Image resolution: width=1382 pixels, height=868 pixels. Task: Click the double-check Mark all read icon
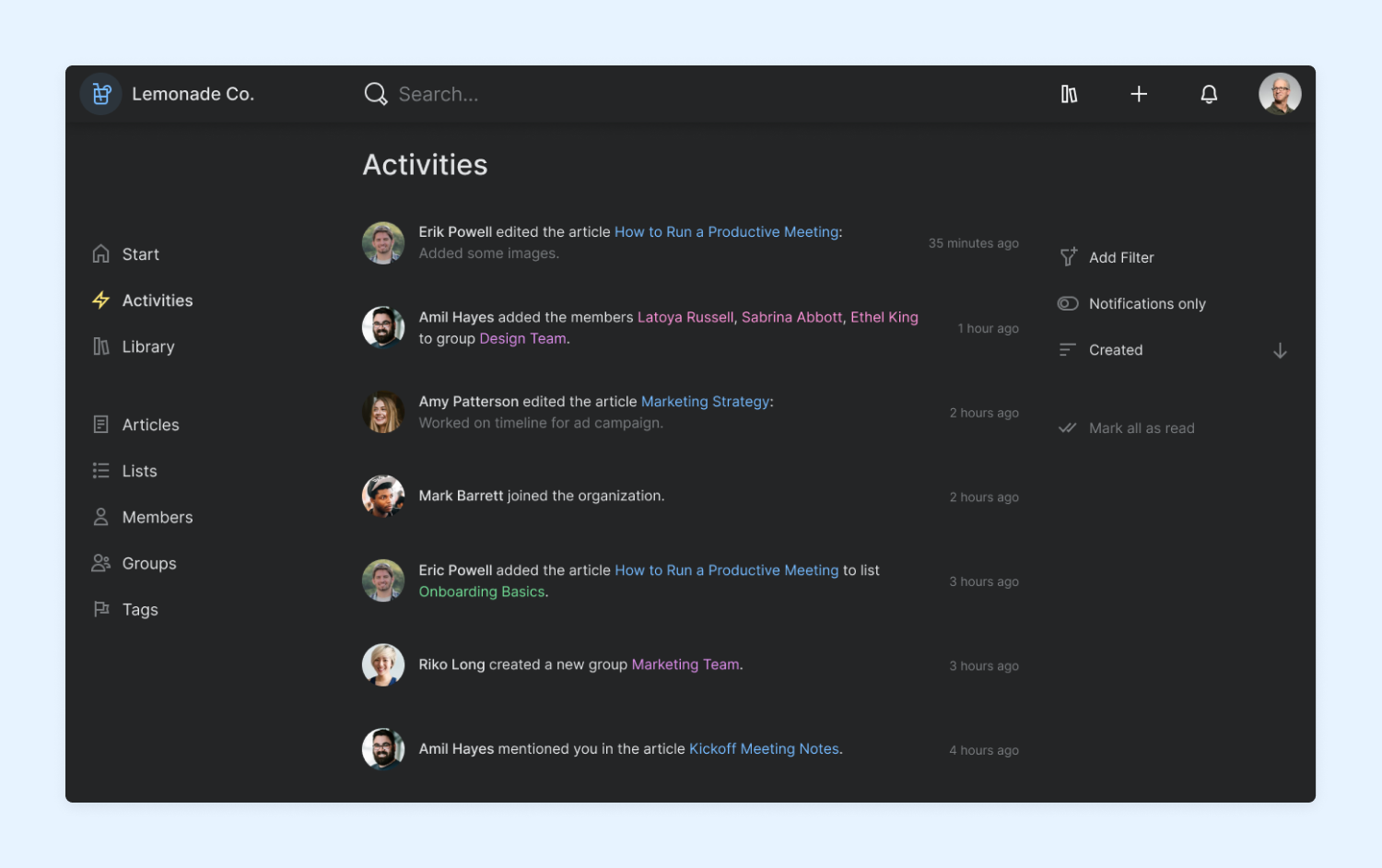tap(1068, 428)
